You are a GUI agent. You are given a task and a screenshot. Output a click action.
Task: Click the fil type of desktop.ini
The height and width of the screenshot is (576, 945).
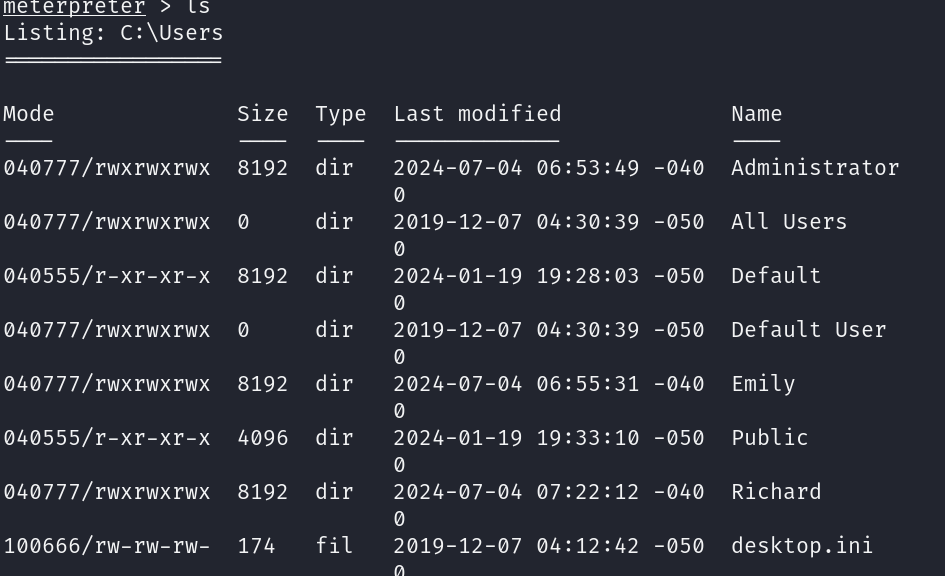(x=334, y=546)
